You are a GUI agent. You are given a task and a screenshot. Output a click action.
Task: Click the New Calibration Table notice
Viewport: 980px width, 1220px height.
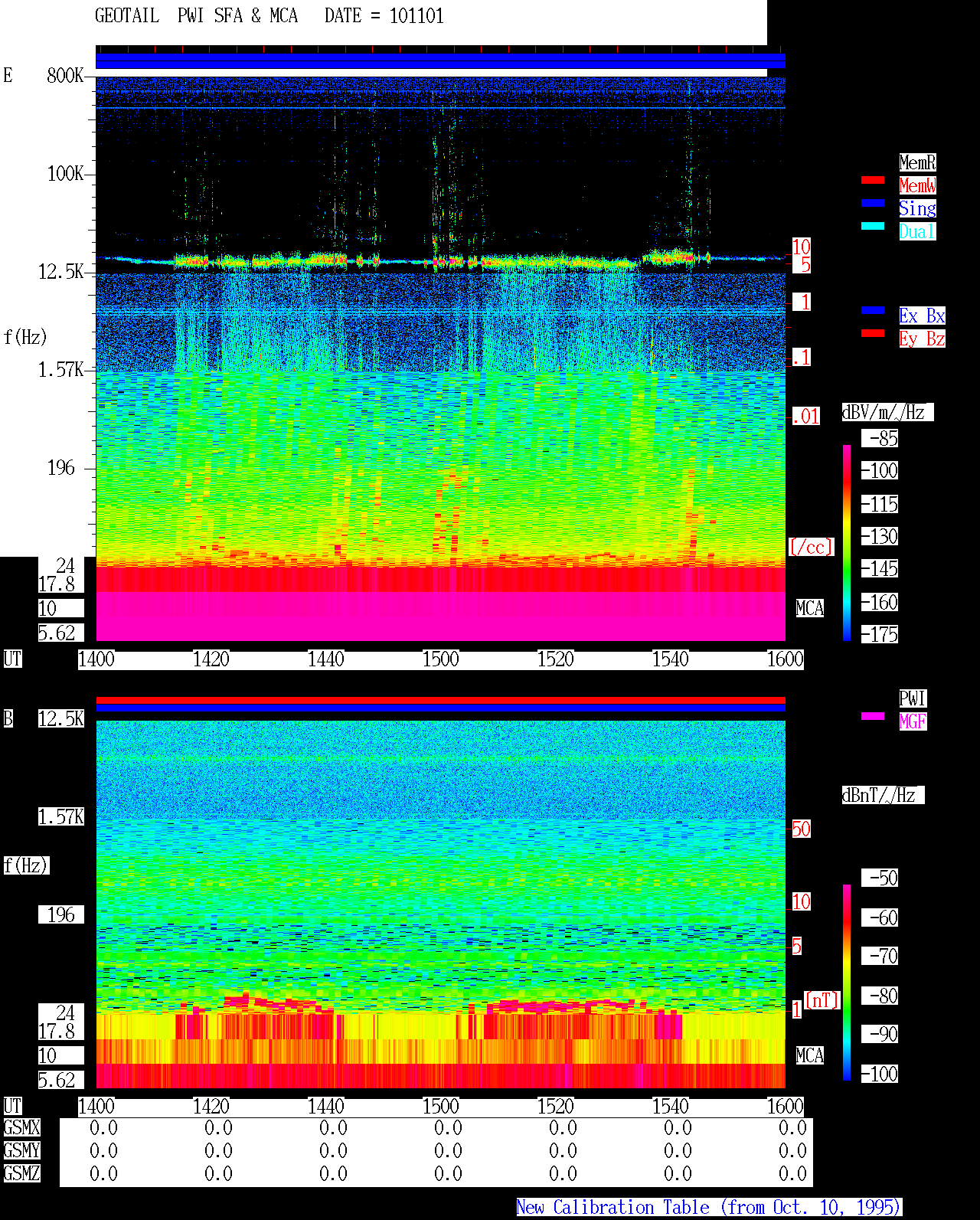coord(709,1208)
